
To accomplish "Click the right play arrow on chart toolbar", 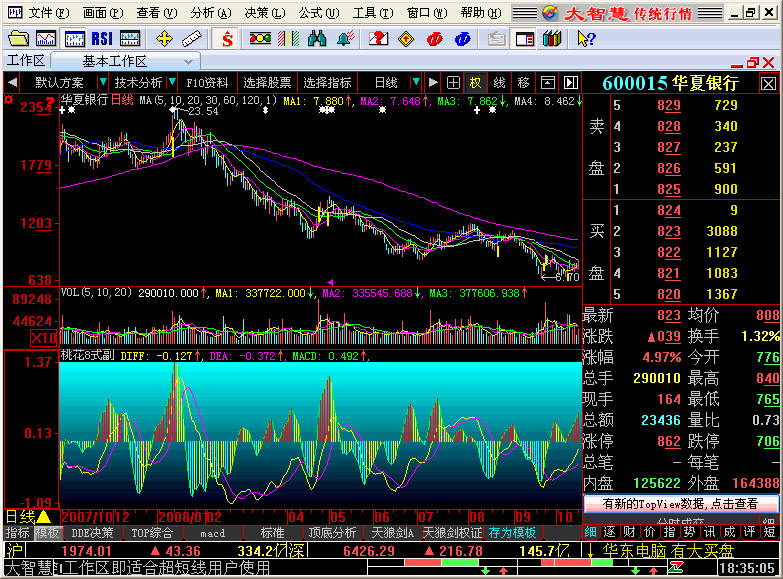I will [433, 82].
